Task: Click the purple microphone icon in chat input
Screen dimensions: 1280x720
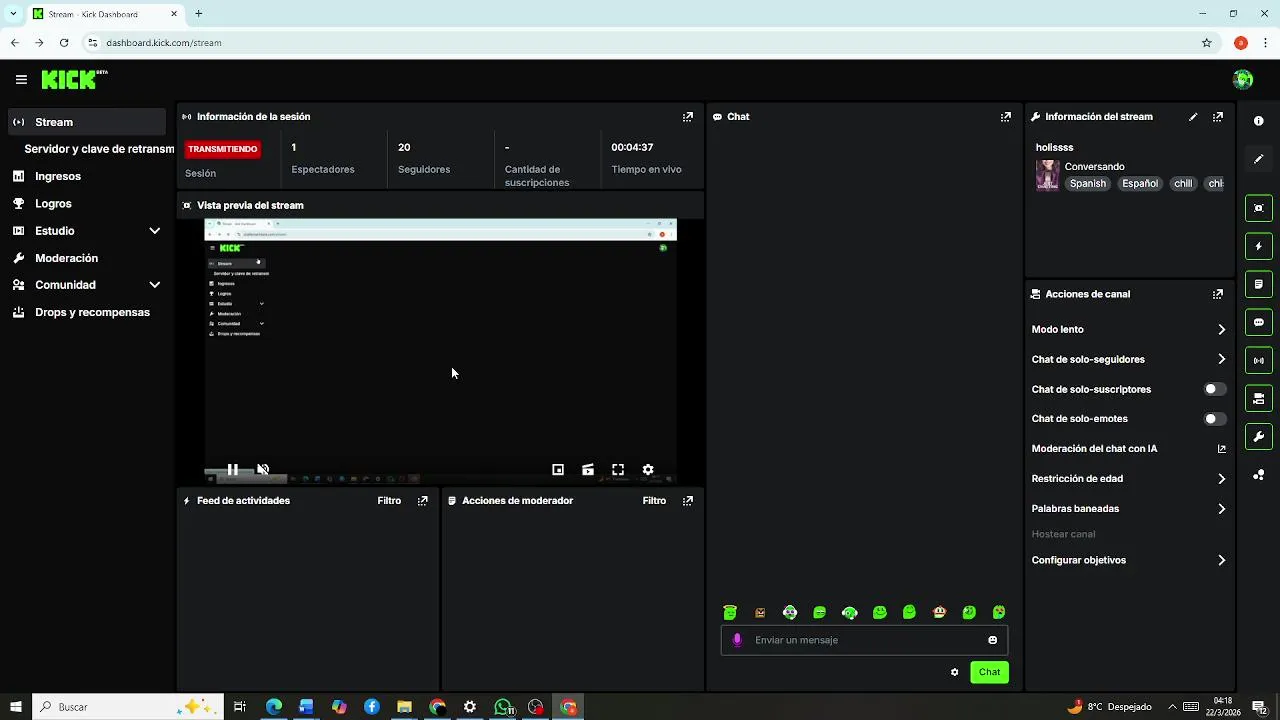Action: 737,640
